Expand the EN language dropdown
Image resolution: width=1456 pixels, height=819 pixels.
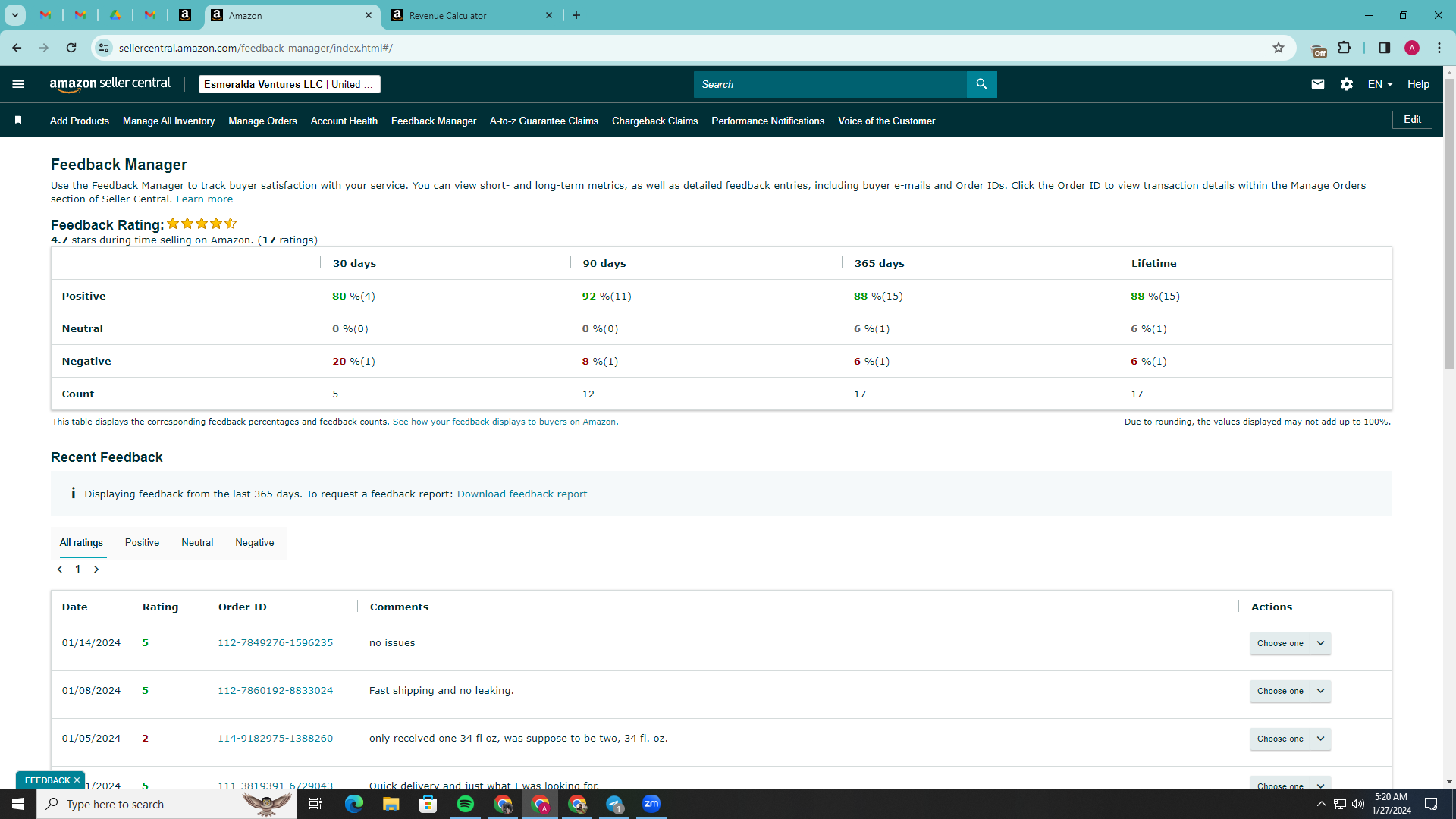(1380, 84)
